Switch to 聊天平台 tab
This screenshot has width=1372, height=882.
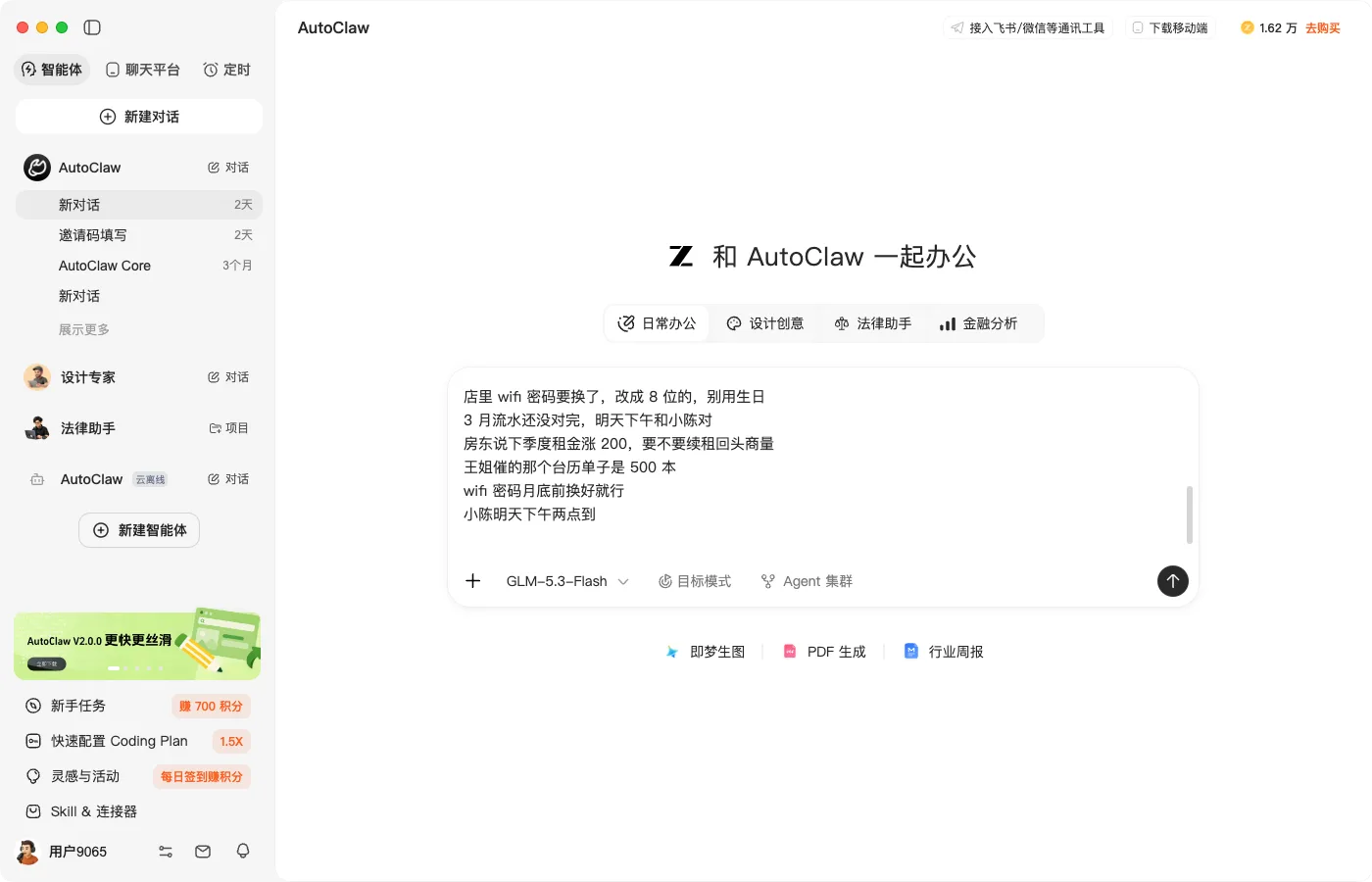coord(143,70)
